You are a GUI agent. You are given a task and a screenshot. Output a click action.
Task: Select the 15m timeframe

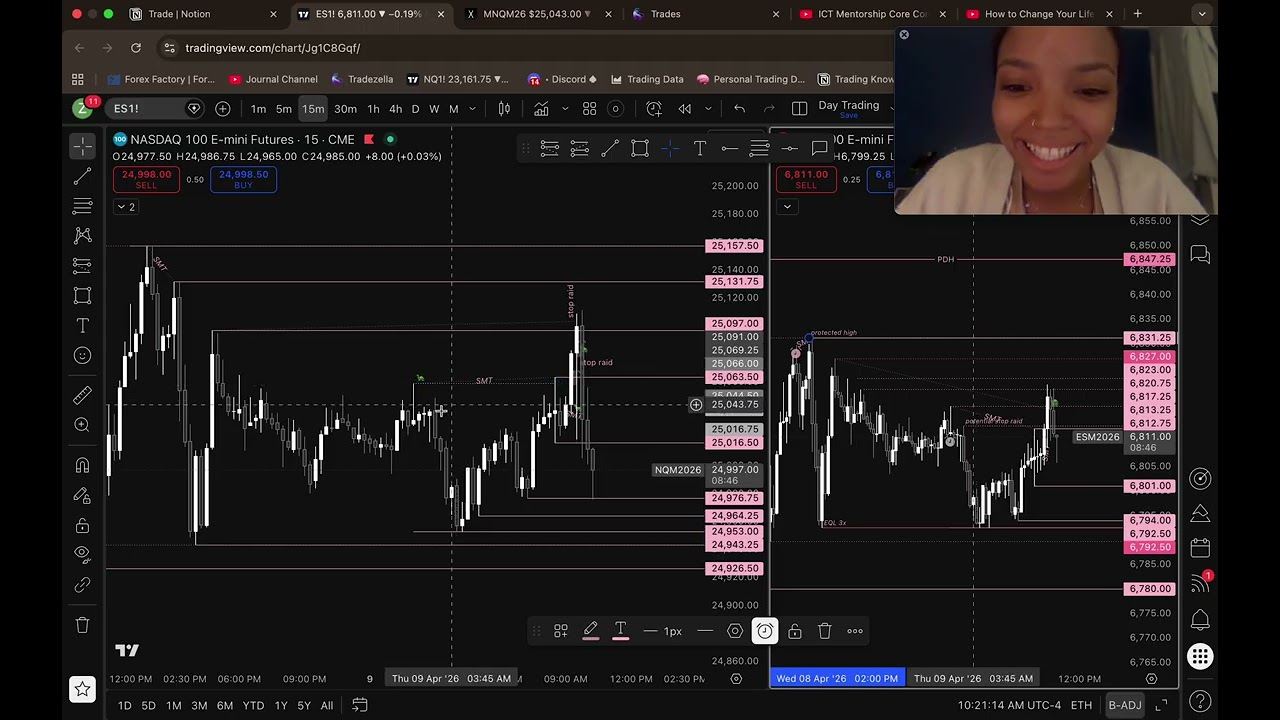tap(313, 108)
